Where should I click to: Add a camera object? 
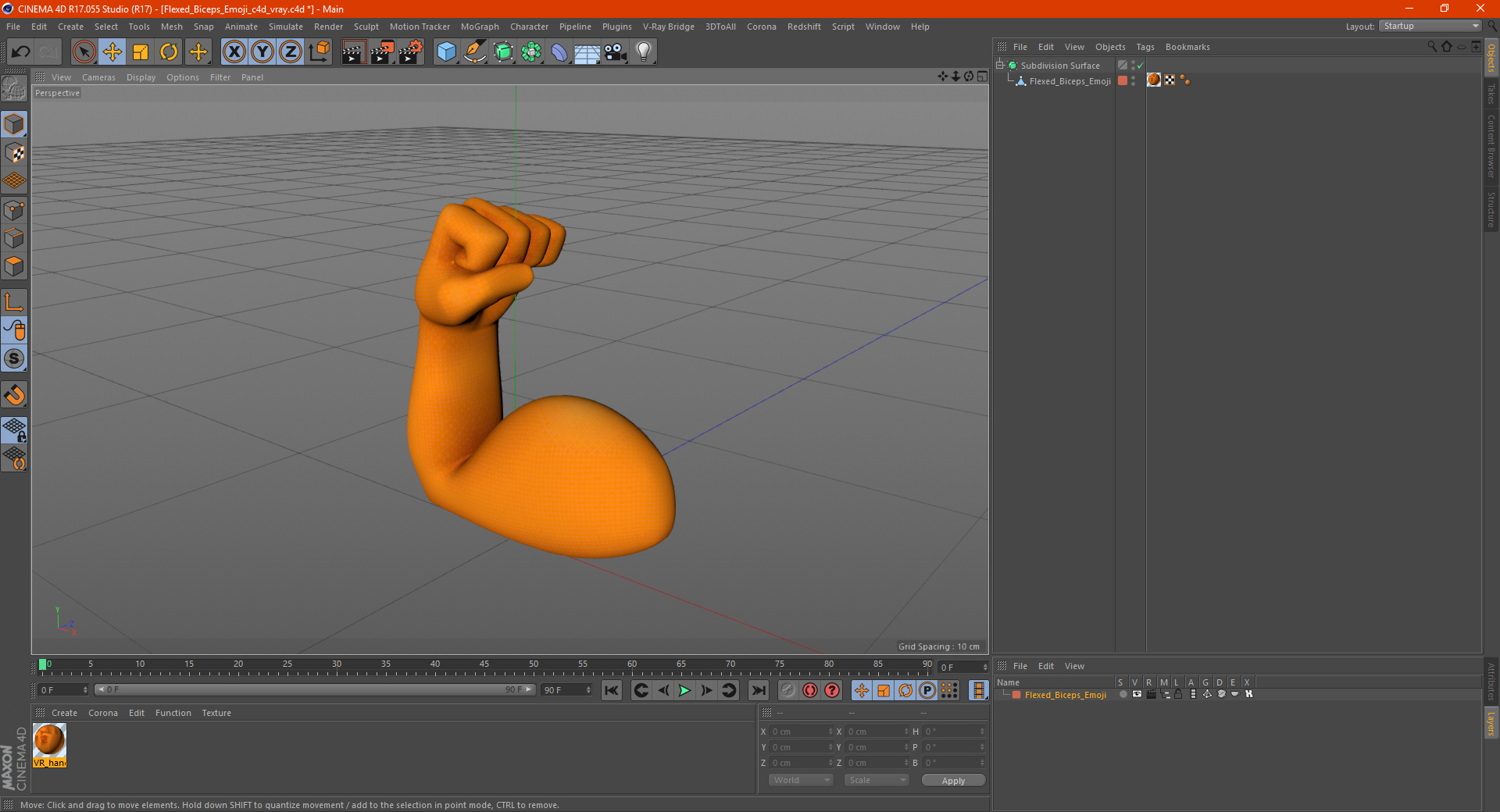pyautogui.click(x=616, y=52)
